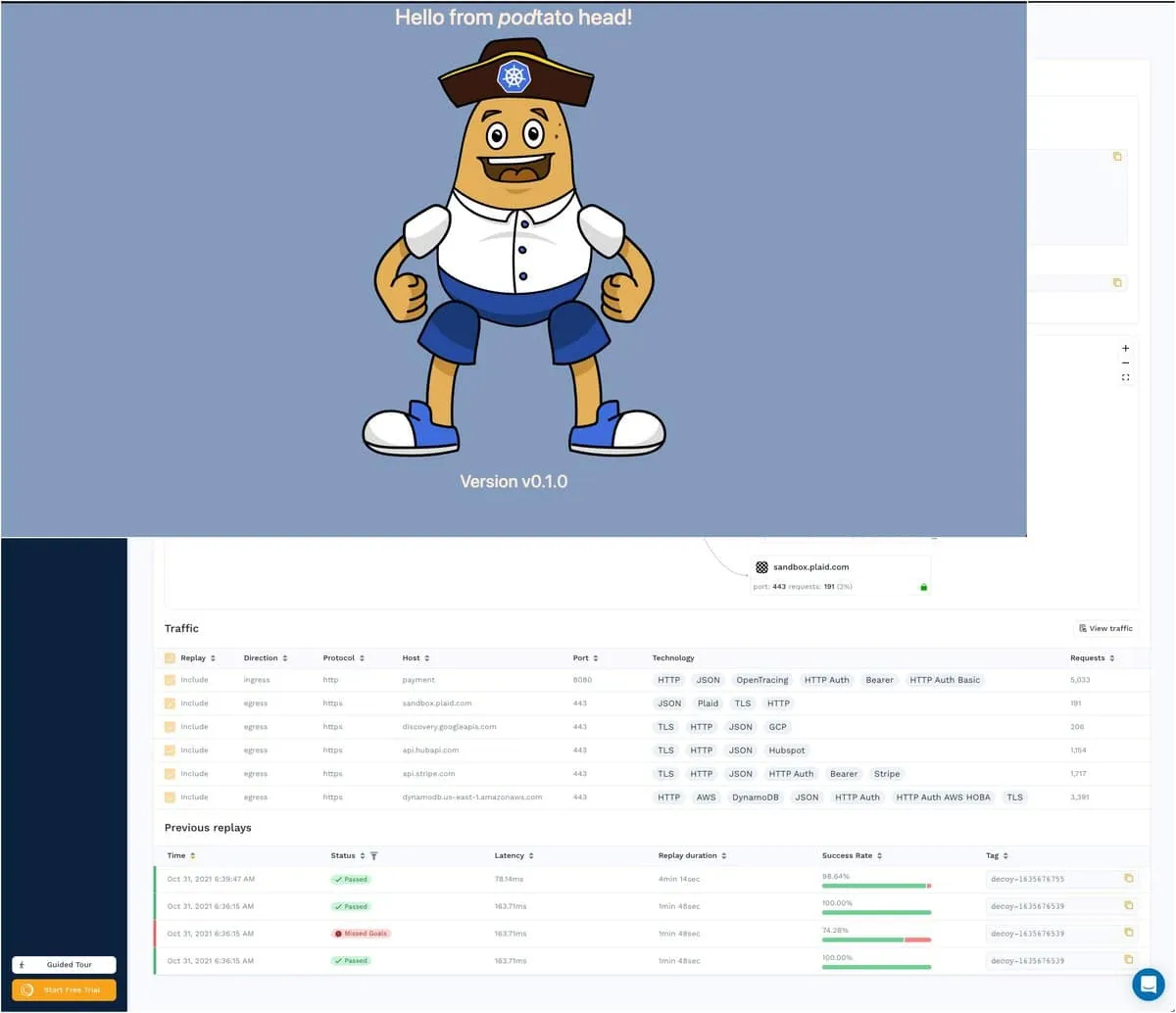Click the green lock on sandbox.plaid.com node
Image resolution: width=1176 pixels, height=1013 pixels.
tap(922, 586)
